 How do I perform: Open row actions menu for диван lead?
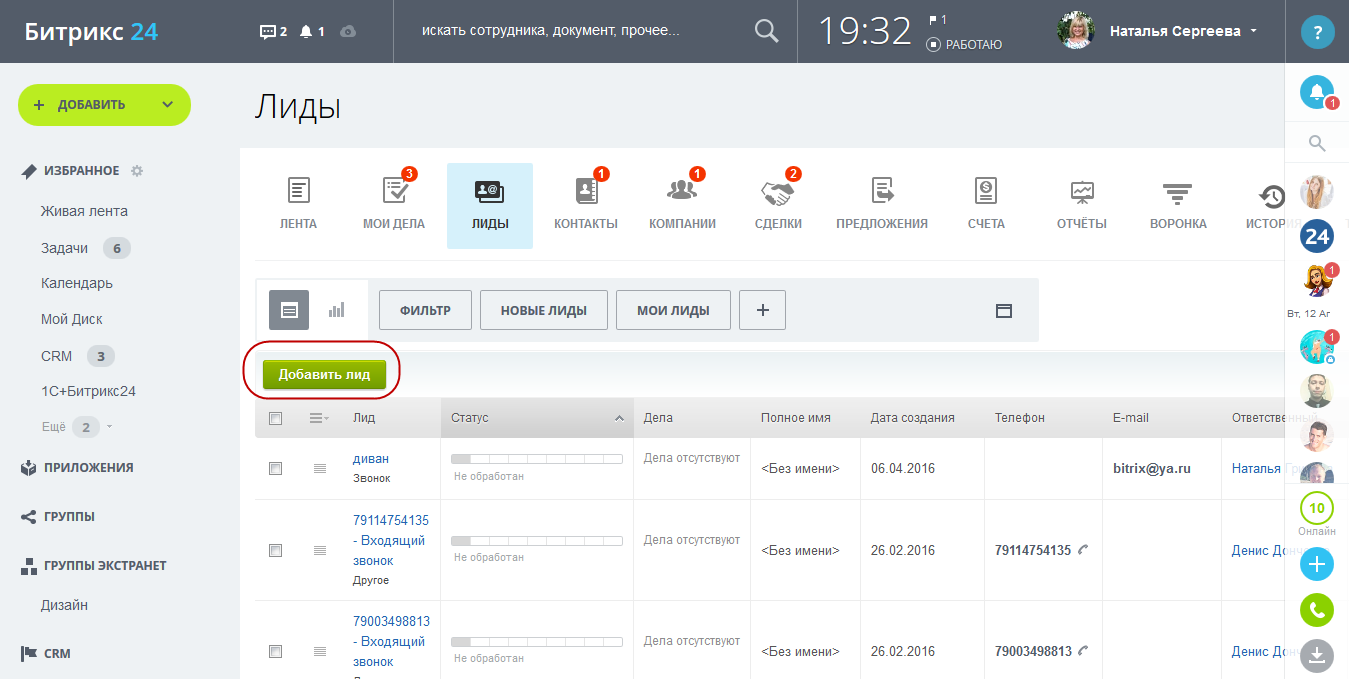click(x=320, y=468)
